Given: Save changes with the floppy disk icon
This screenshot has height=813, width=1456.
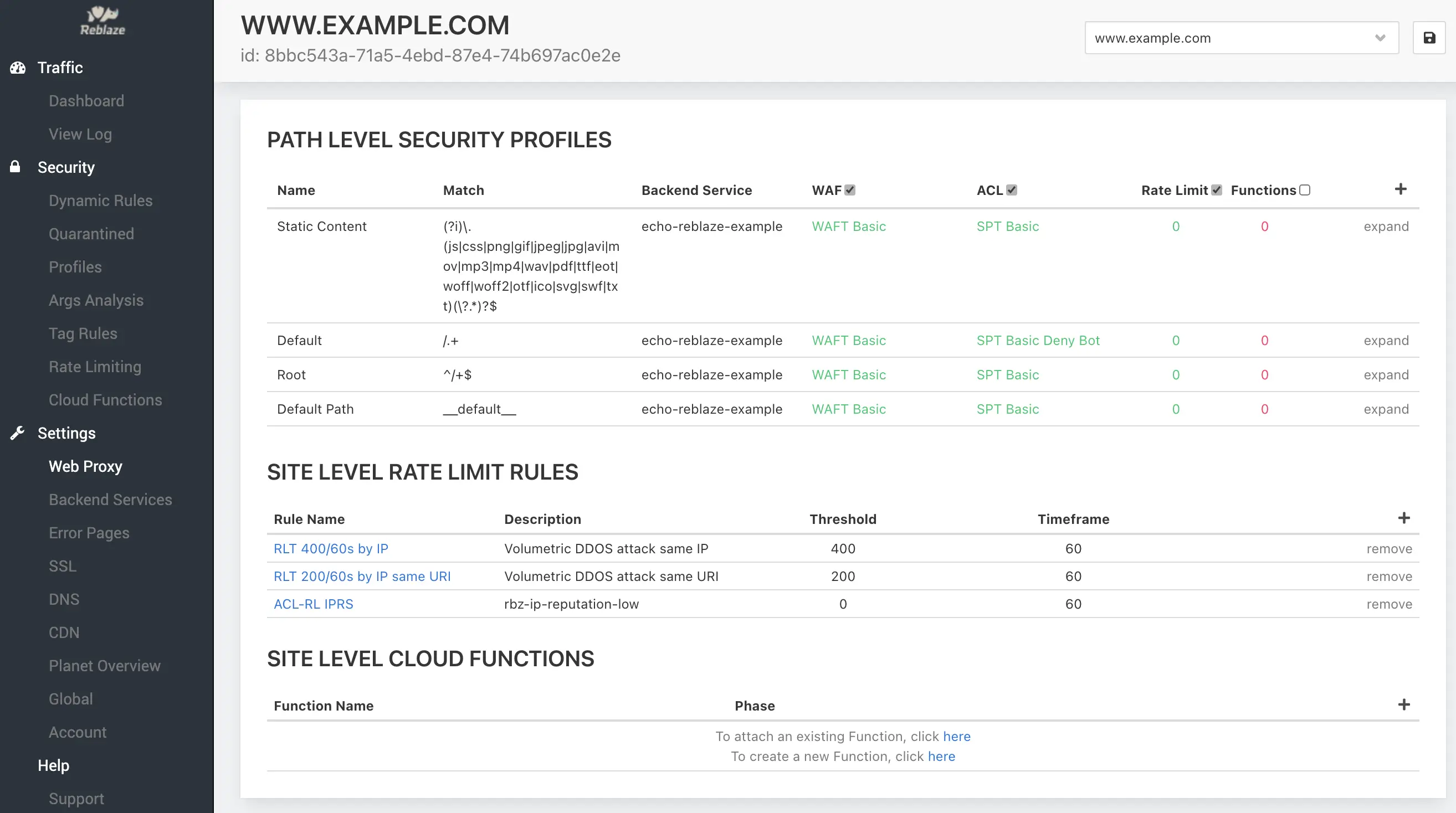Looking at the screenshot, I should click(x=1429, y=38).
